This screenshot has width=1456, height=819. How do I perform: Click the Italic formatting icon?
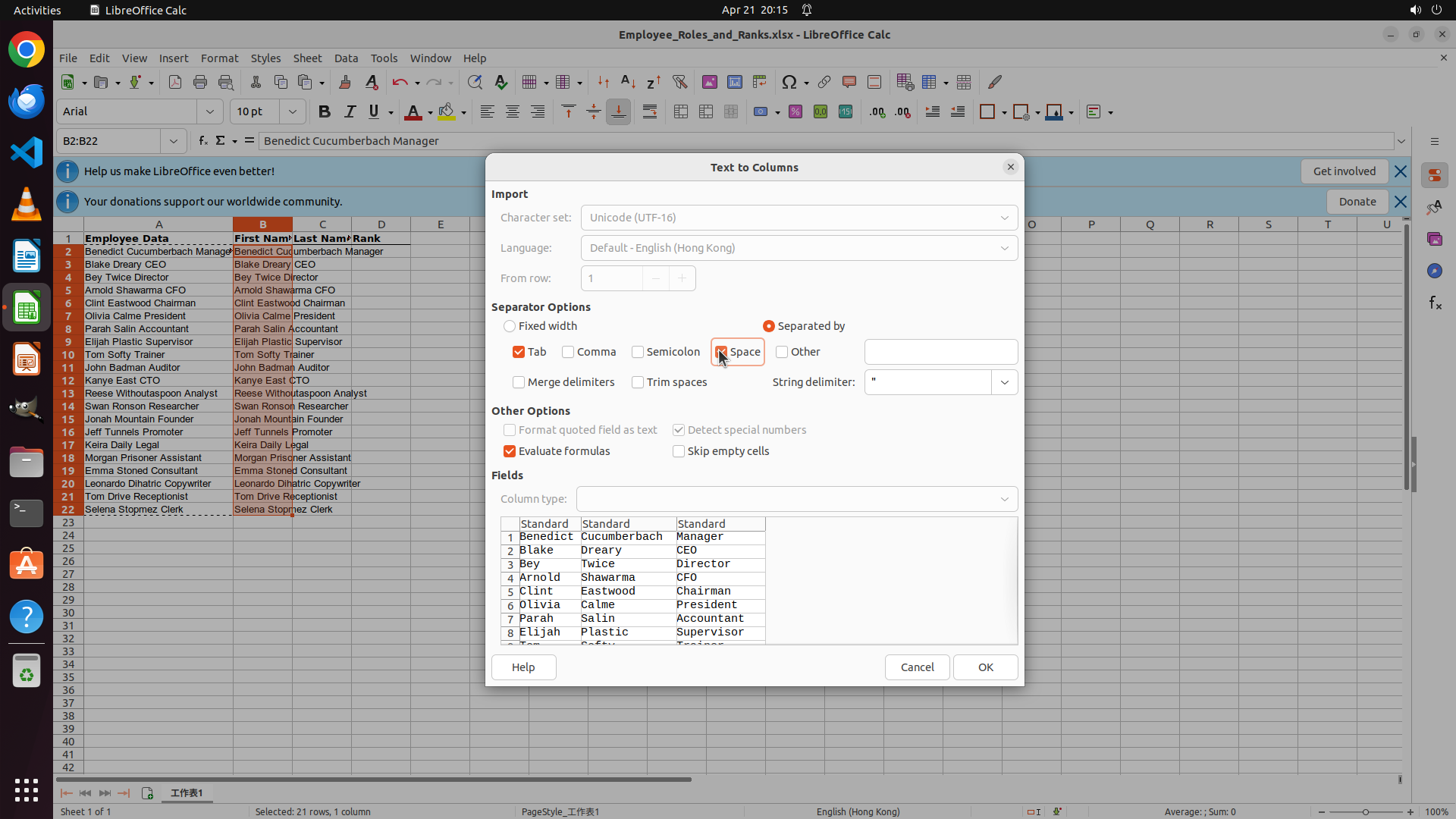point(350,112)
